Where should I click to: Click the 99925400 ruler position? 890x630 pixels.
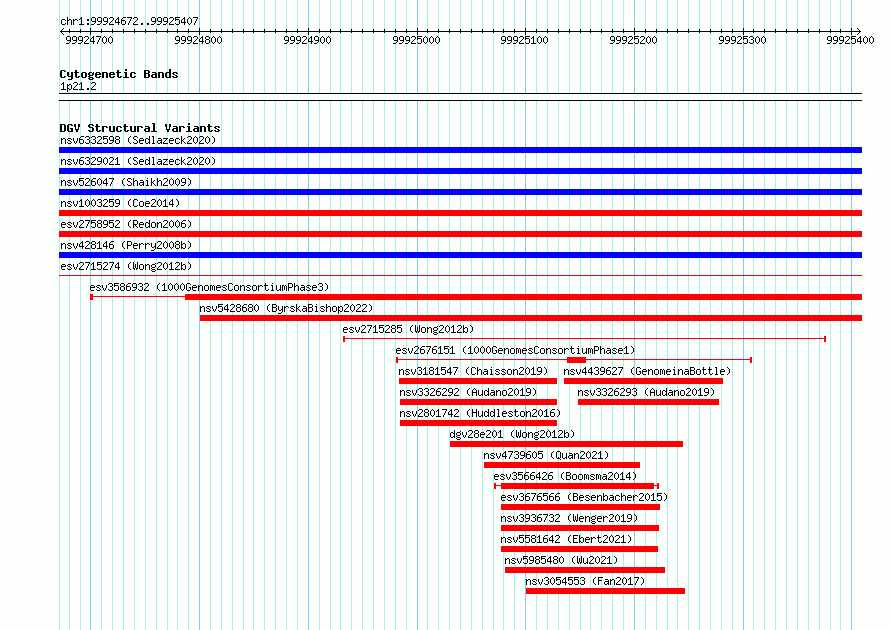pyautogui.click(x=850, y=40)
